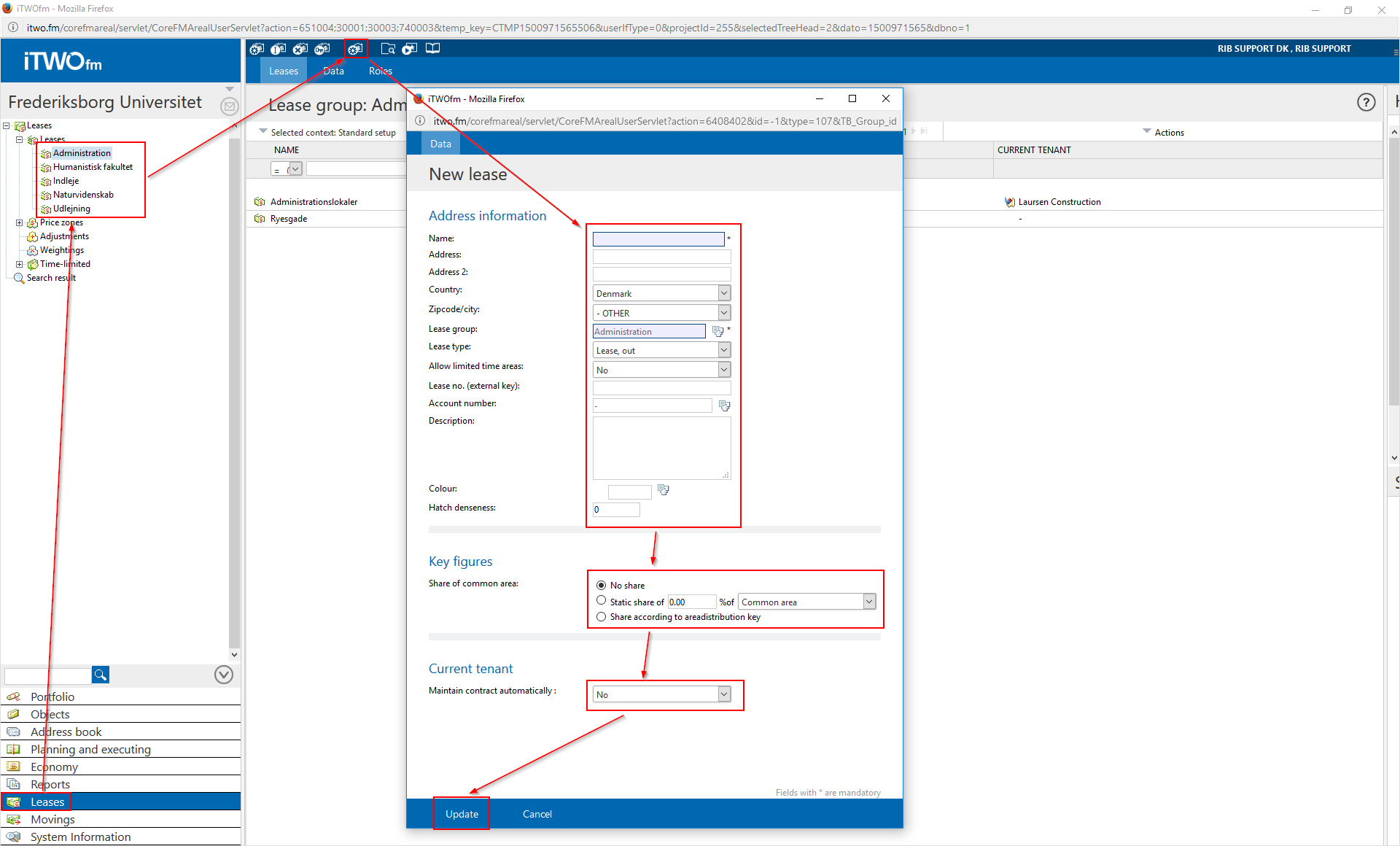Click the Update button
The height and width of the screenshot is (846, 1400).
click(462, 814)
